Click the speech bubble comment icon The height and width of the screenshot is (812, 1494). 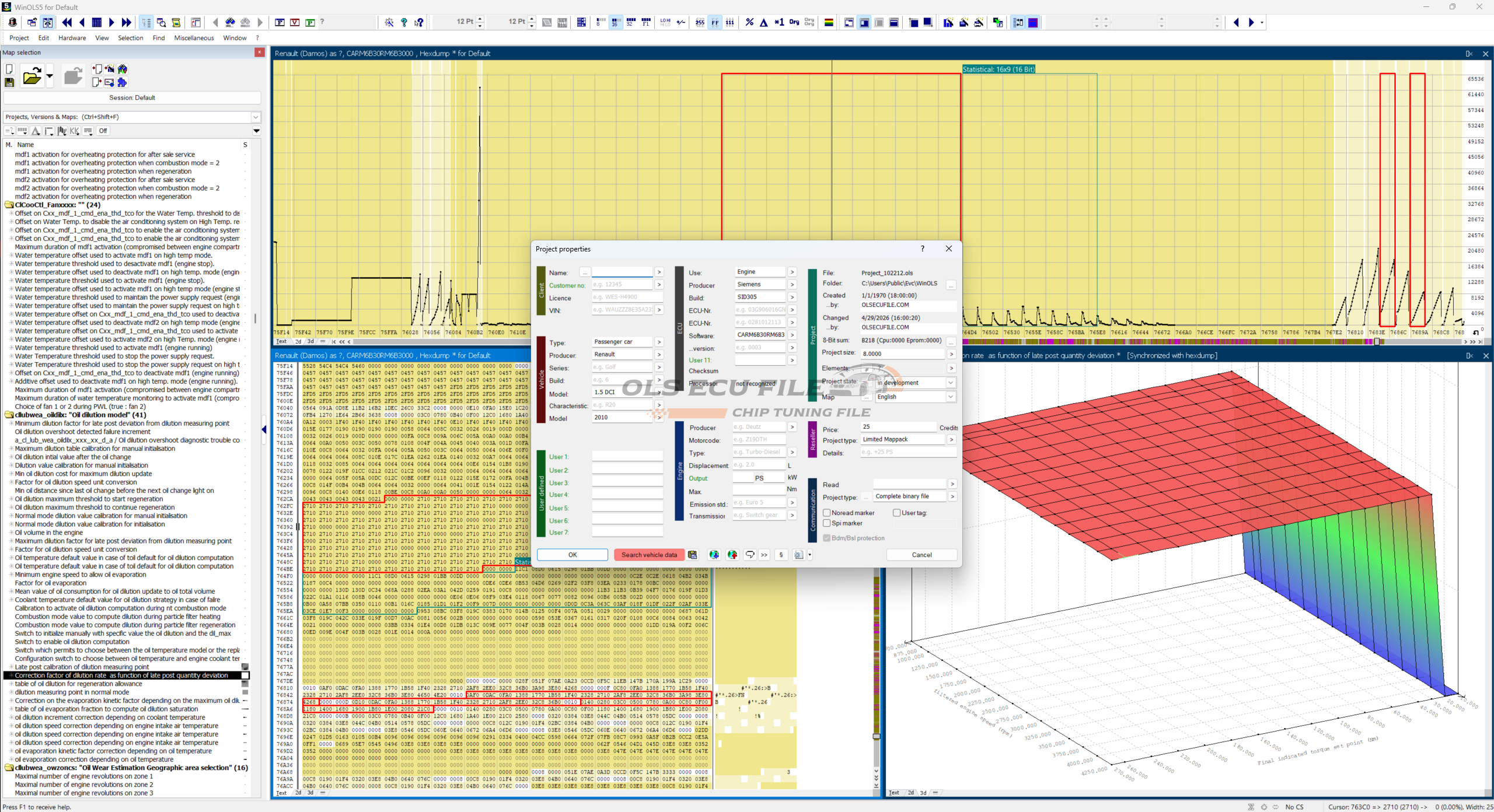pyautogui.click(x=750, y=555)
